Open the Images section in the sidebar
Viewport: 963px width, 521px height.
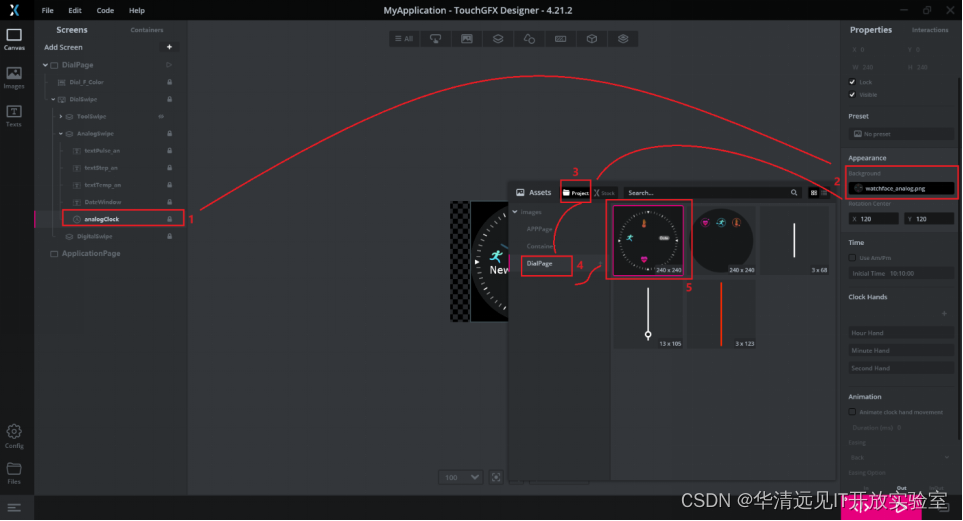(x=14, y=77)
